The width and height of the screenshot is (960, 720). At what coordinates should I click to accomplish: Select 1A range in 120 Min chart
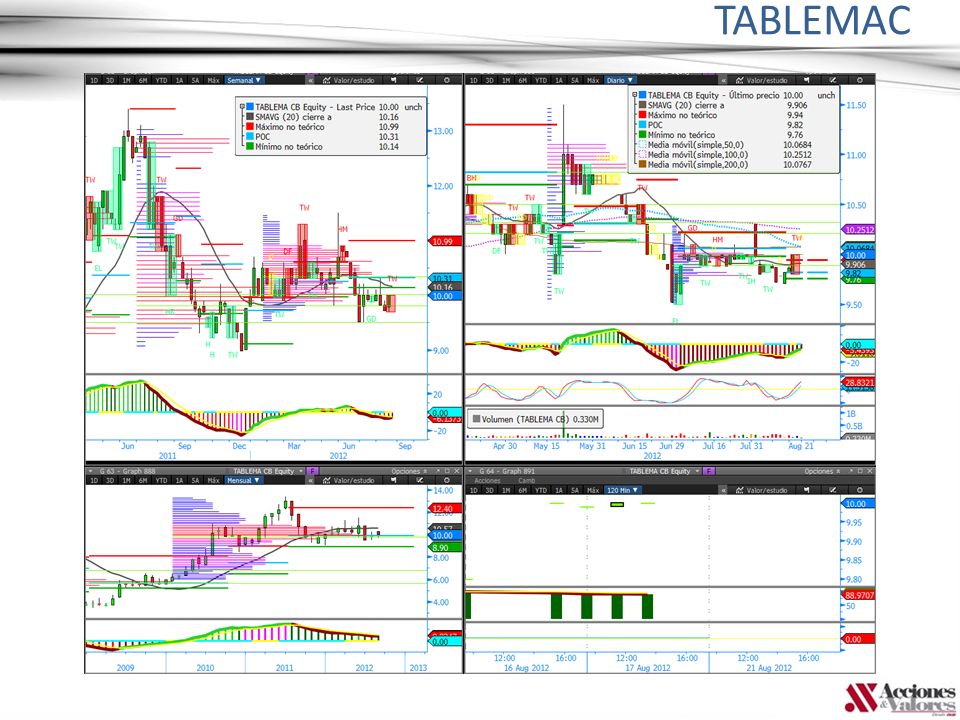(559, 490)
